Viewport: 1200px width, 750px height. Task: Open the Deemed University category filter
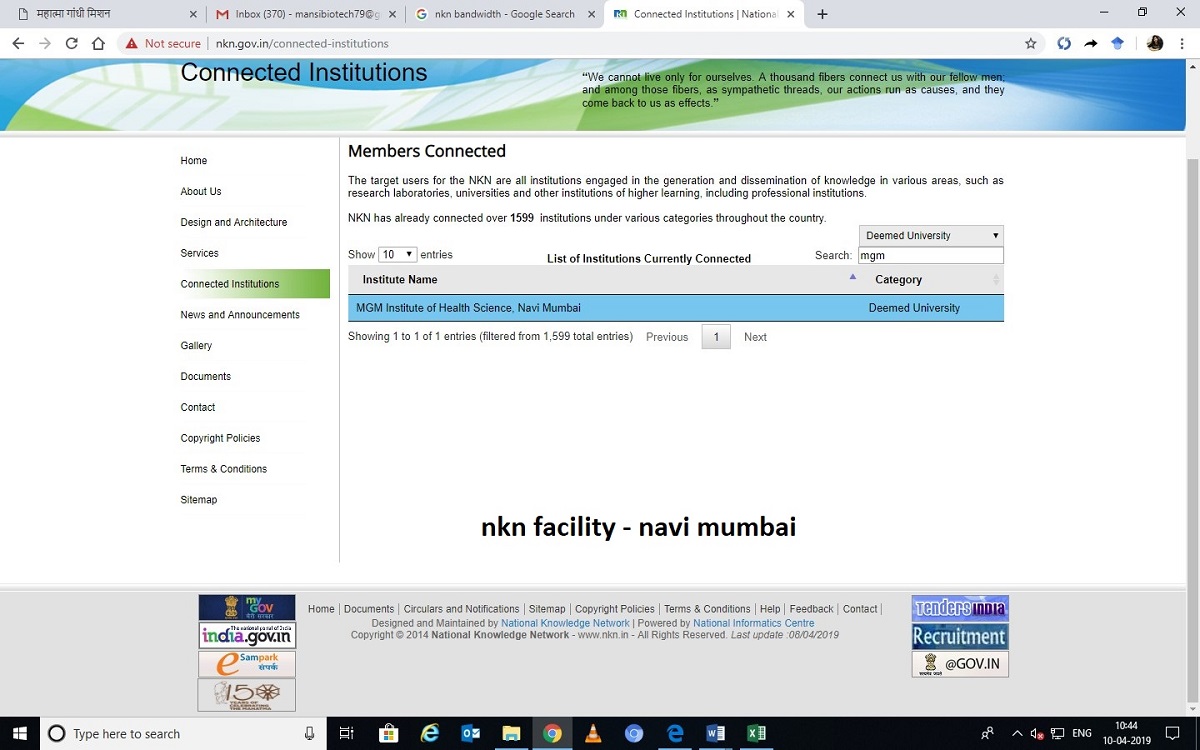click(x=929, y=234)
